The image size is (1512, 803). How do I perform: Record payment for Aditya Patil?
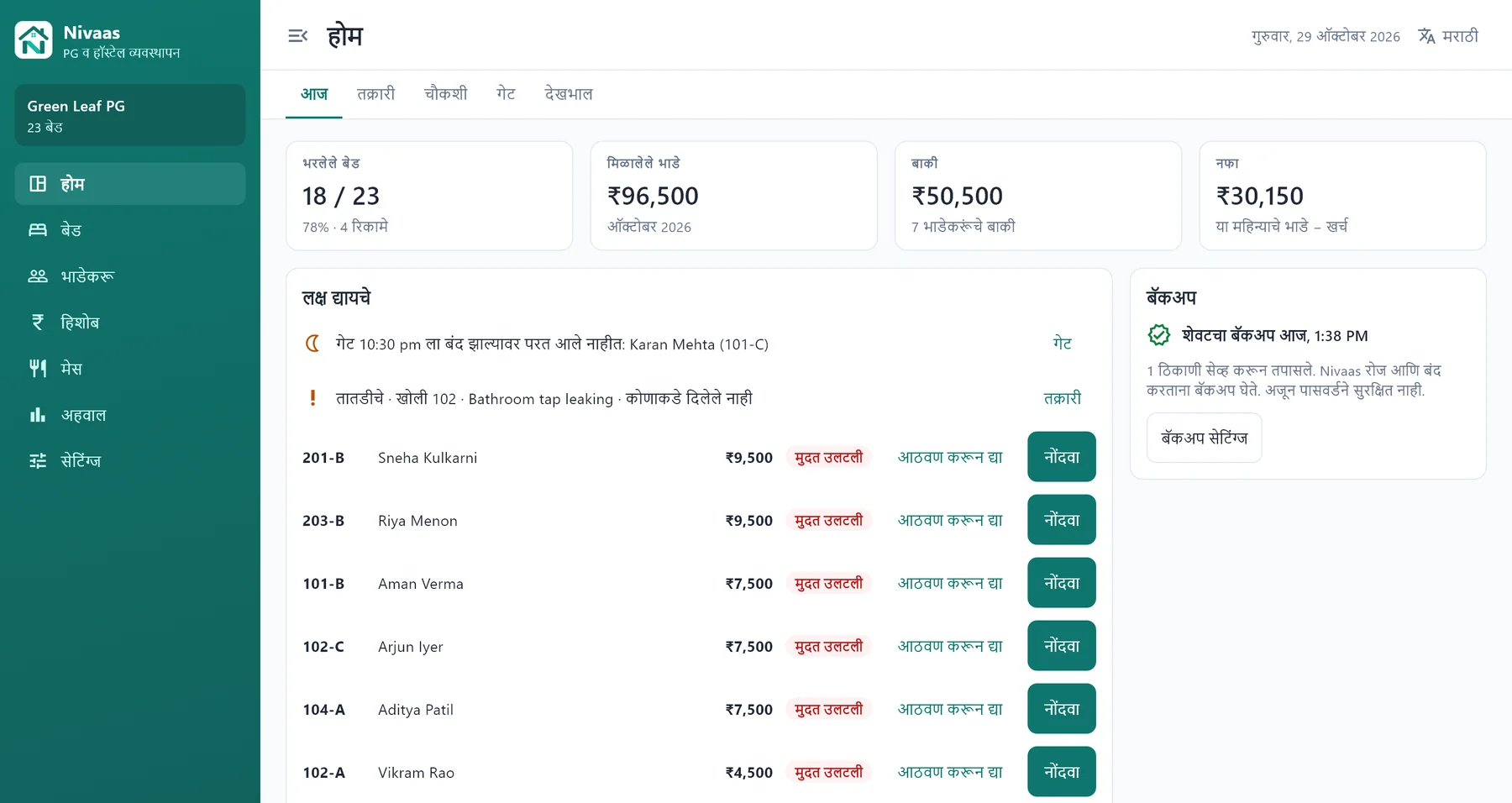pos(1062,709)
